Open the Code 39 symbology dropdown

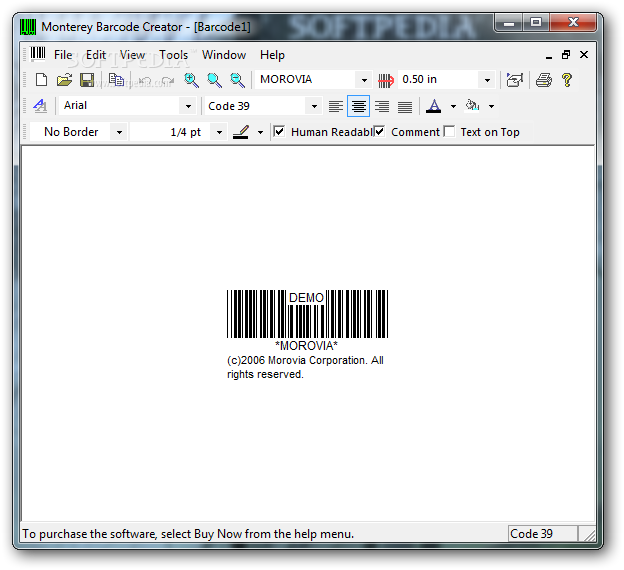[x=314, y=106]
